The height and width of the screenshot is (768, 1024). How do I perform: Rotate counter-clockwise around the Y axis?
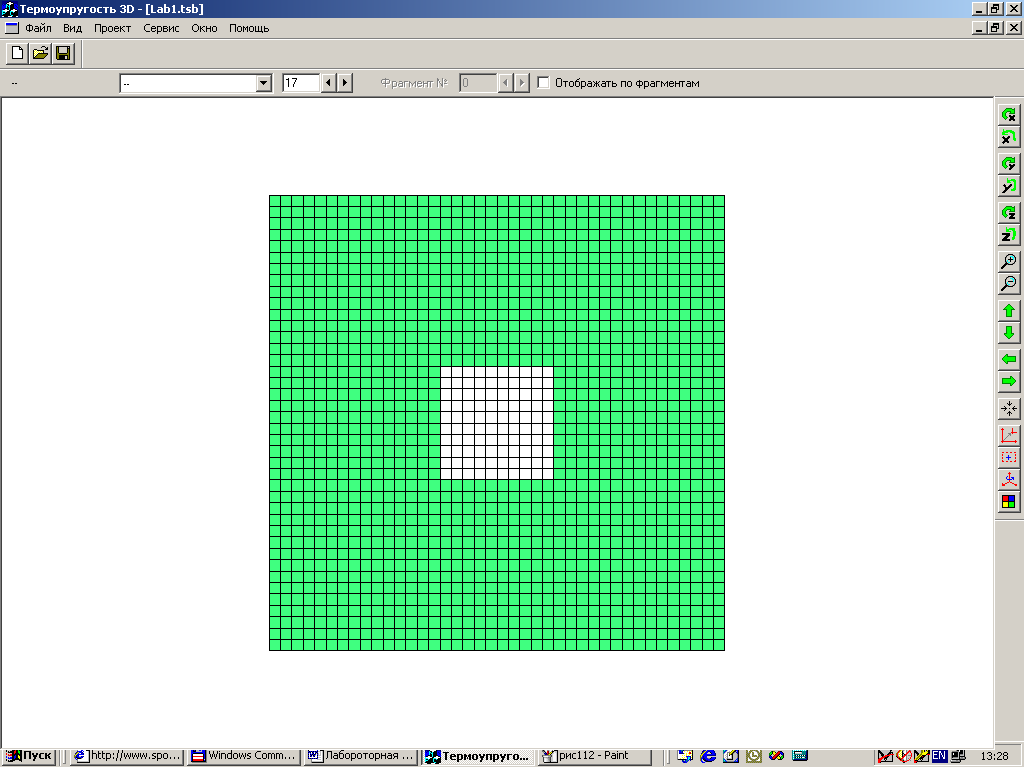click(1009, 186)
